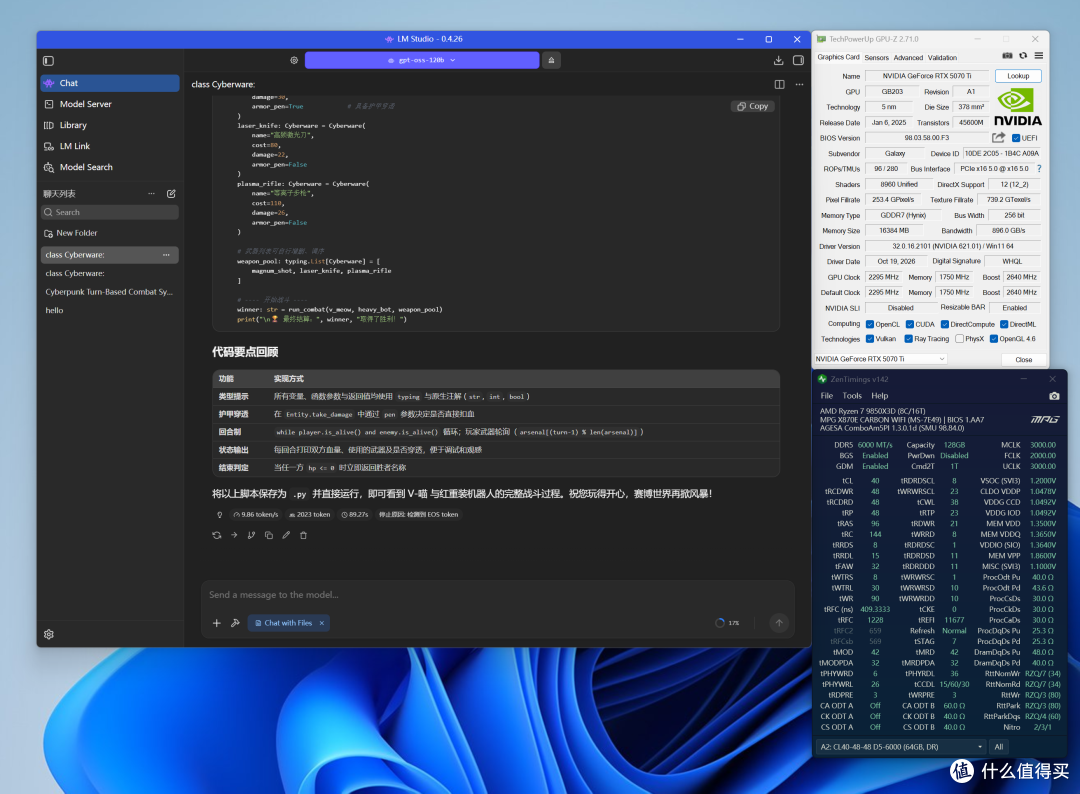The height and width of the screenshot is (794, 1080).
Task: Open the ZenTimings memory slot dropdown
Action: coord(902,746)
